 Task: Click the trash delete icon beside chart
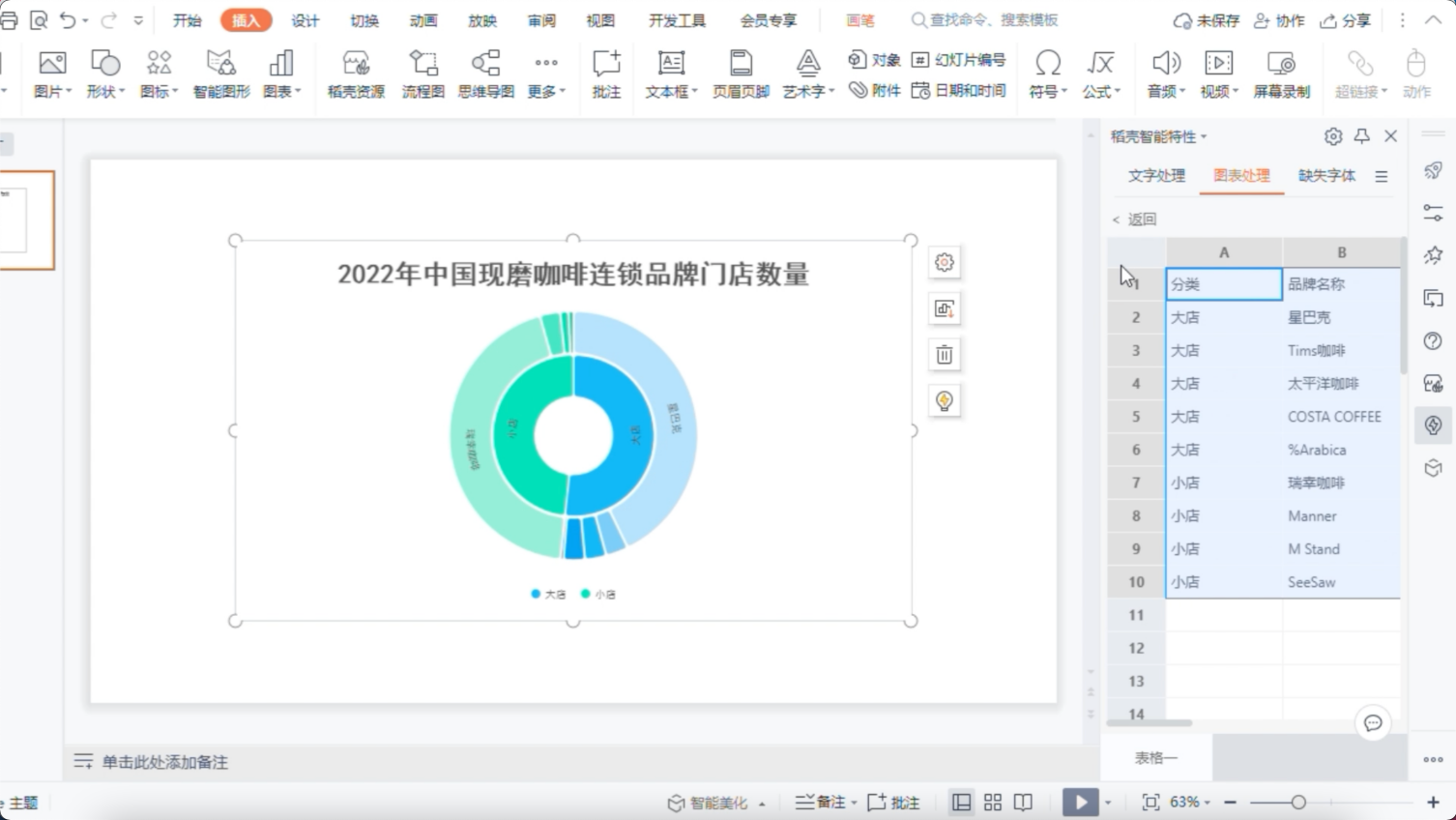click(945, 355)
